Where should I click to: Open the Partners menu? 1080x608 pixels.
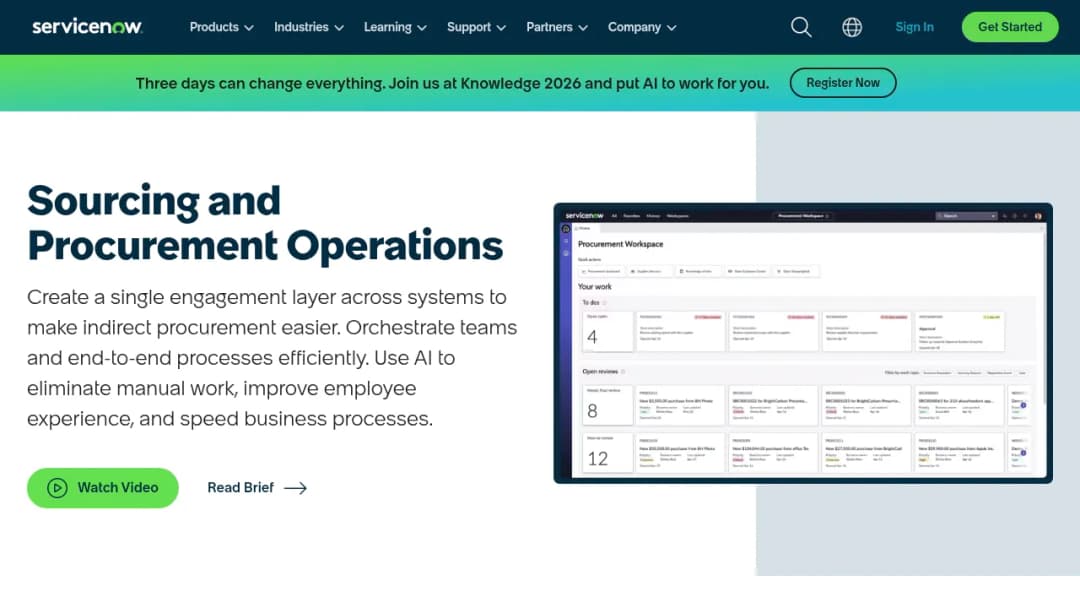pos(557,27)
